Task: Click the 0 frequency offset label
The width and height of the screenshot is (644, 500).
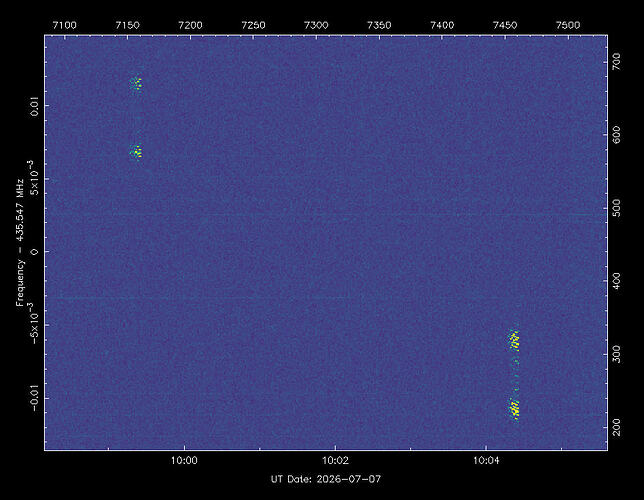Action: (34, 251)
